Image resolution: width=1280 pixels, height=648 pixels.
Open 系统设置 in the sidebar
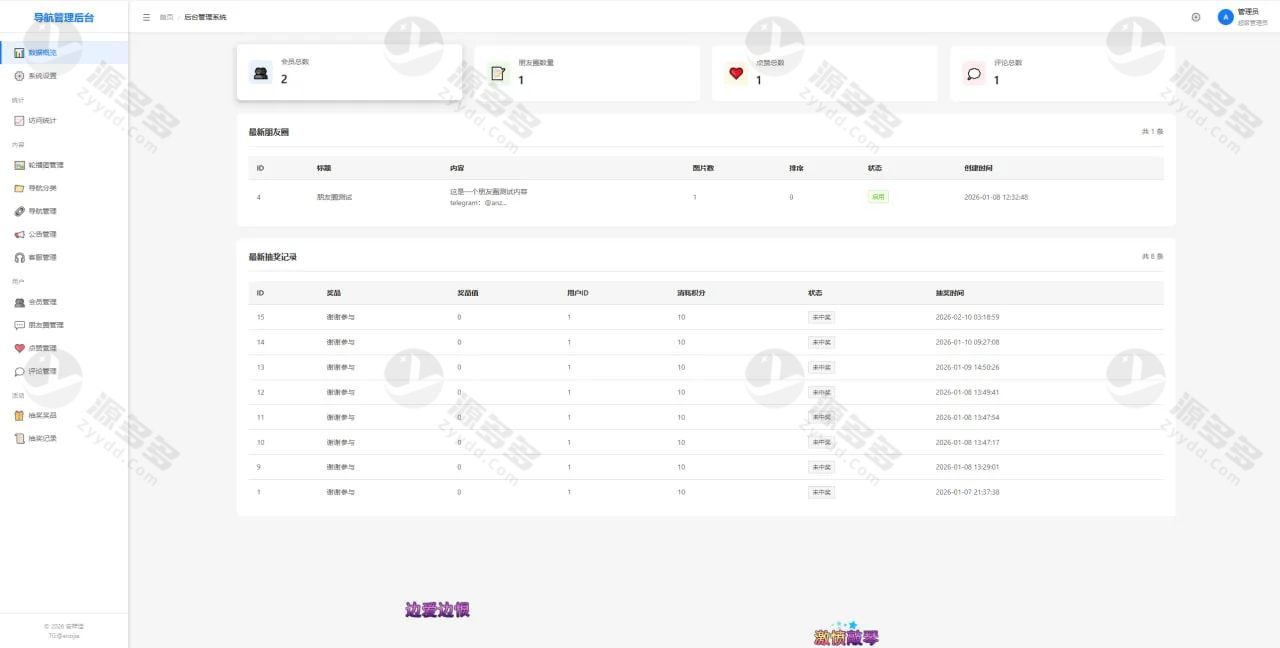click(x=42, y=76)
